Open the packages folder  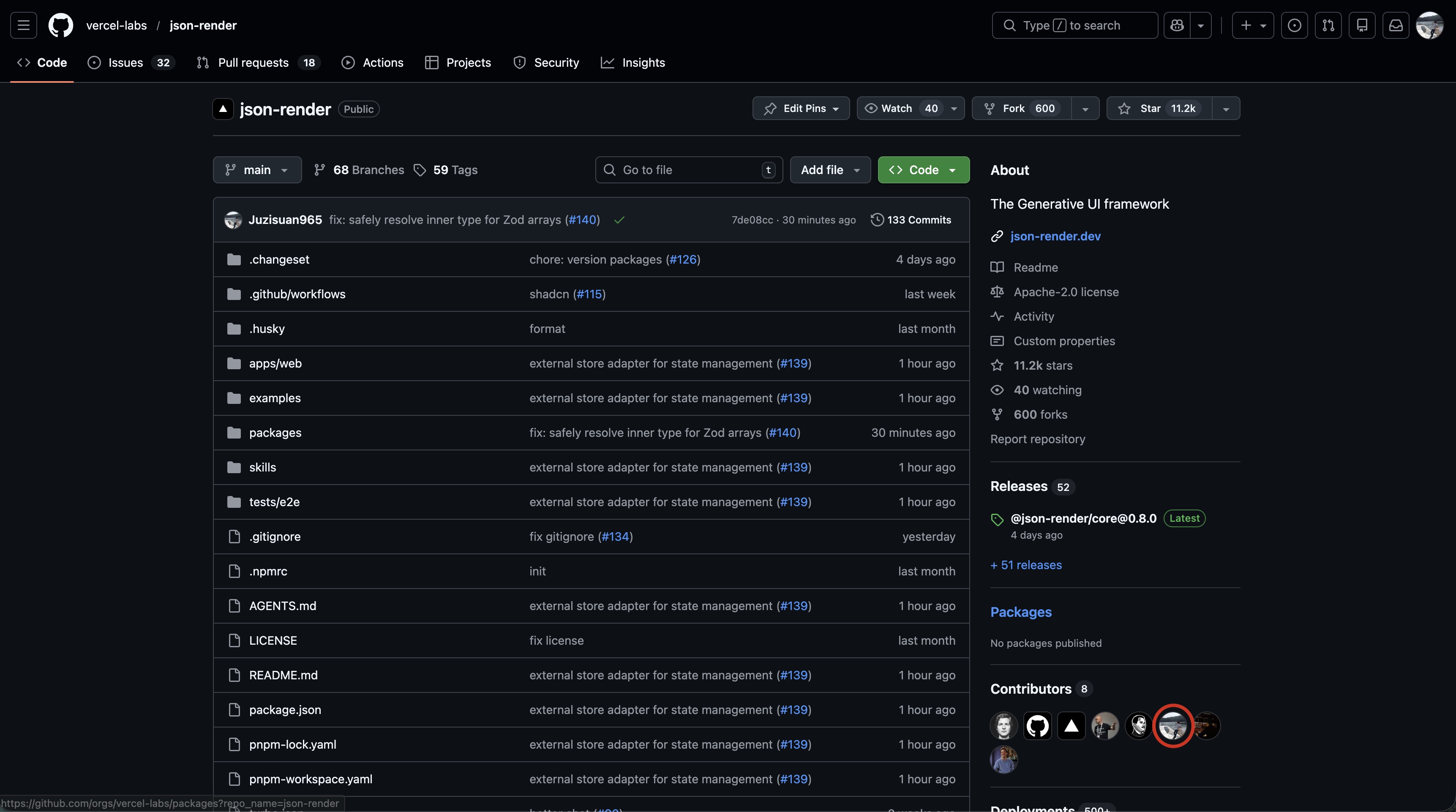[x=275, y=433]
